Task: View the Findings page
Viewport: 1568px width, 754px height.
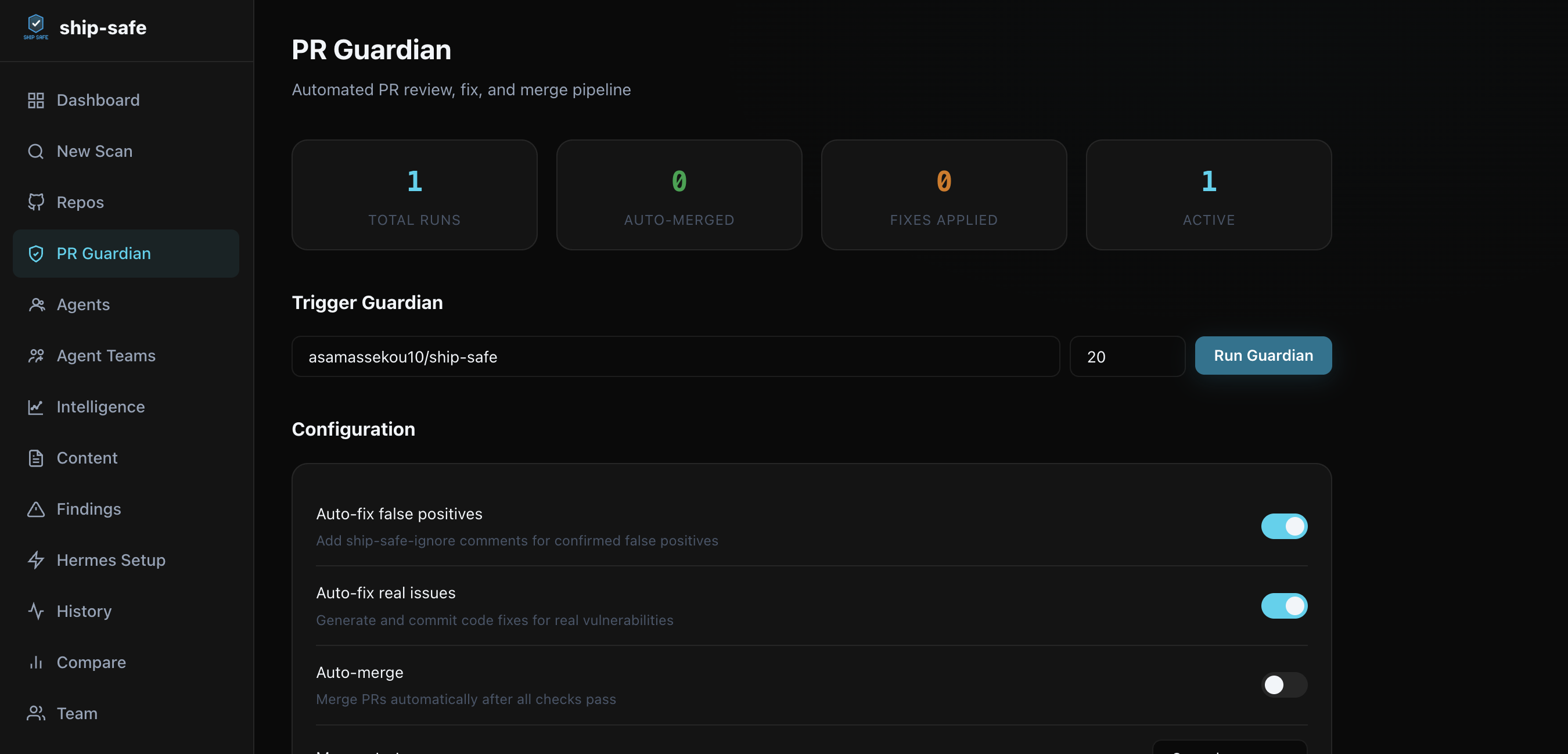Action: click(x=126, y=509)
